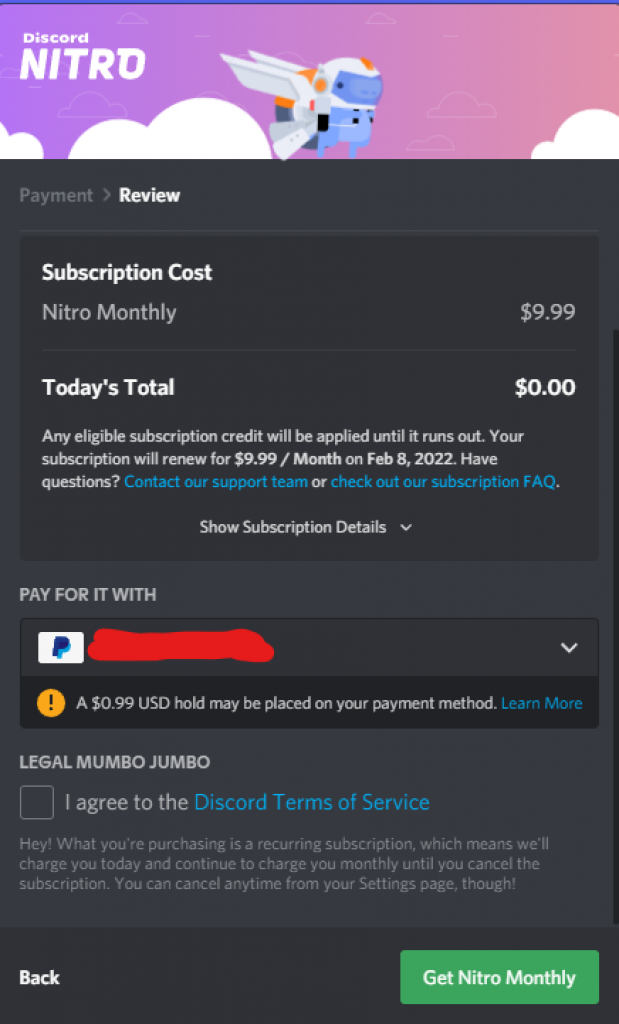Click the PayPal logo icon
Screen dimensions: 619x1024
click(61, 647)
